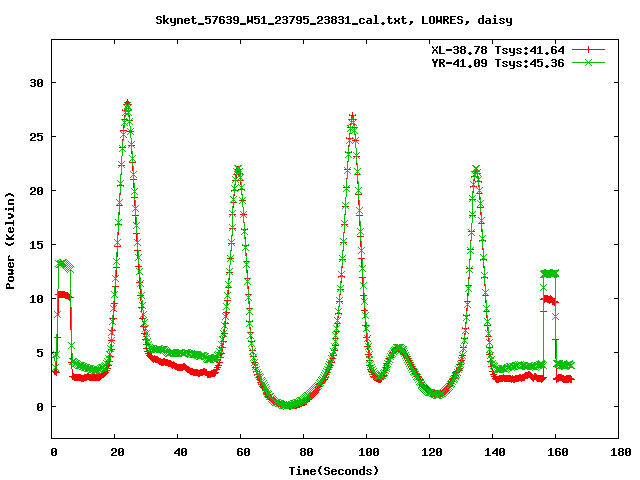
Task: Click the curve minimum near 75 seconds
Action: tap(287, 405)
